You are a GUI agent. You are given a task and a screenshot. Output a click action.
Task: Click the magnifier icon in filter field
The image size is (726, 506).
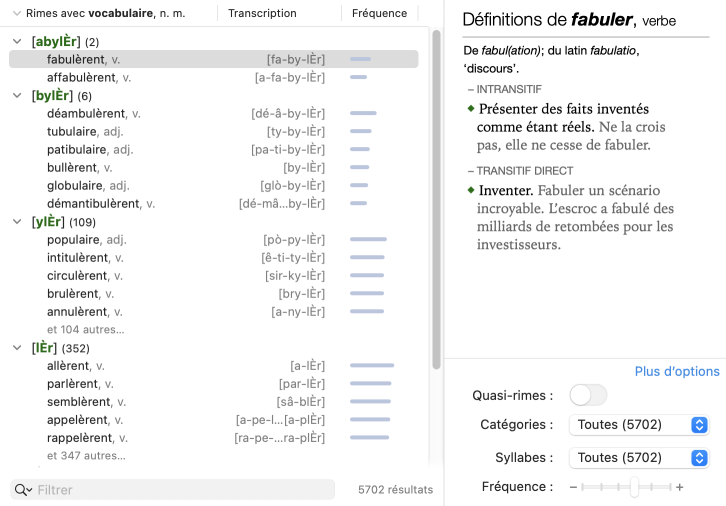(21, 490)
